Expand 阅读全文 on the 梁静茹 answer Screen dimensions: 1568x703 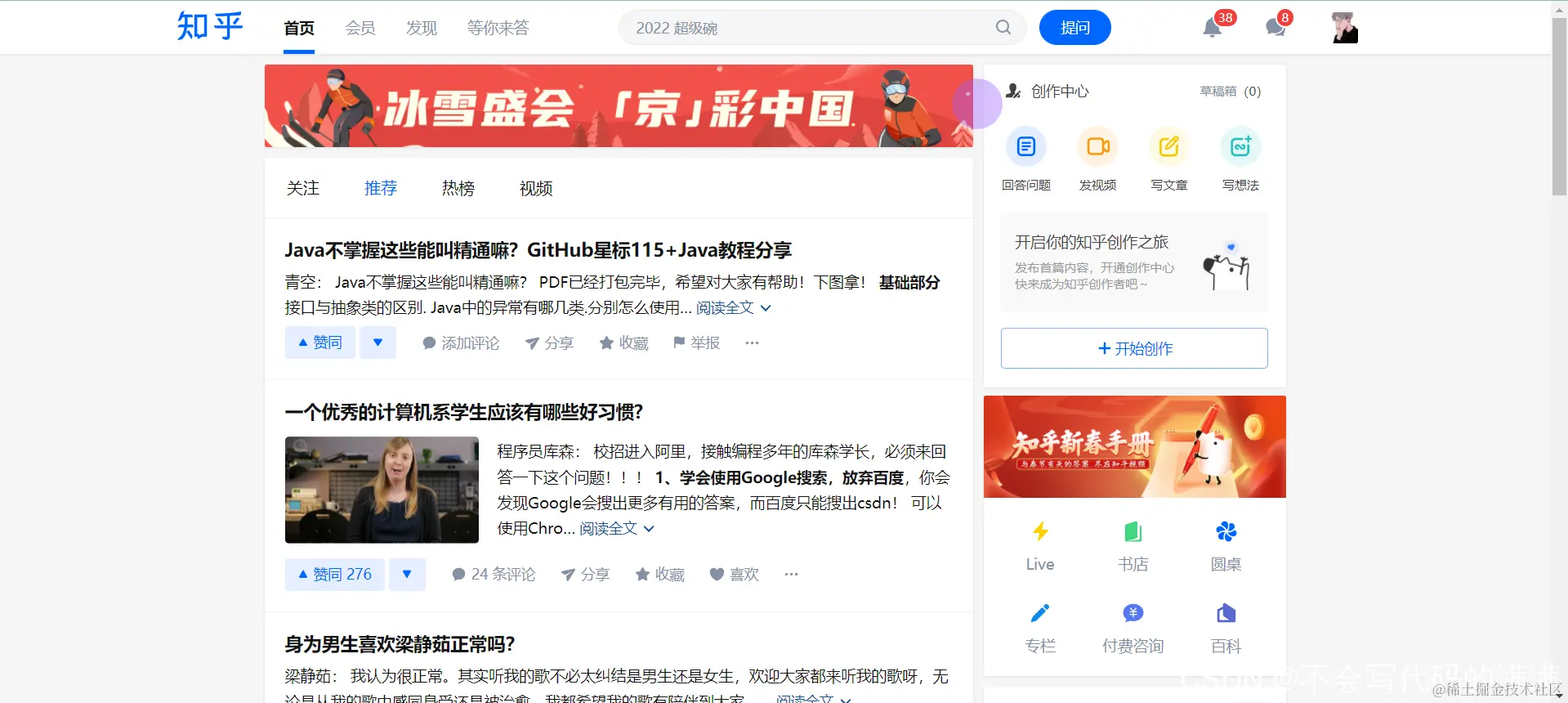click(813, 698)
